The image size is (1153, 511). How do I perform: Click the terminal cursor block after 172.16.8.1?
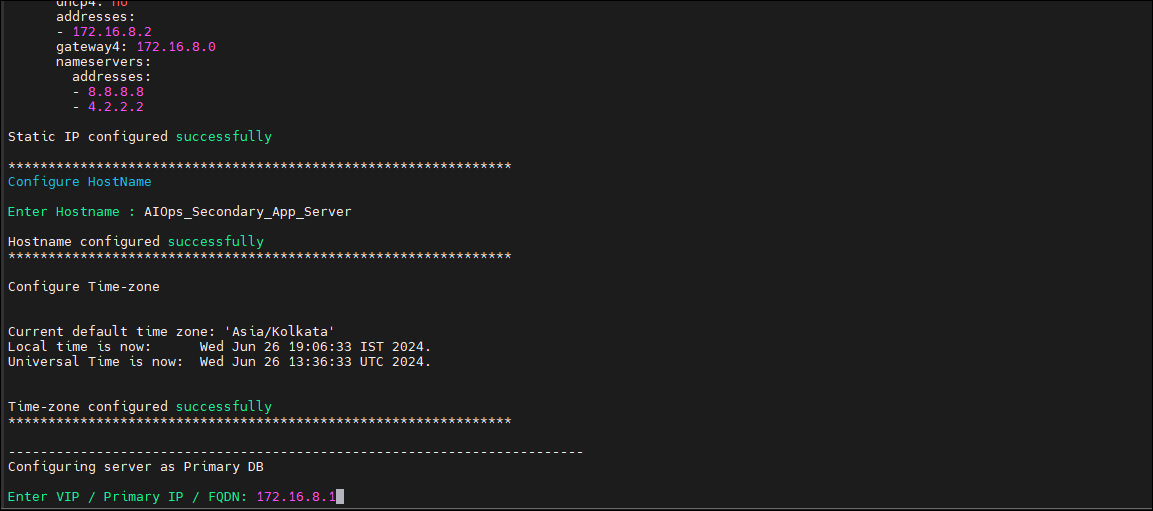340,497
